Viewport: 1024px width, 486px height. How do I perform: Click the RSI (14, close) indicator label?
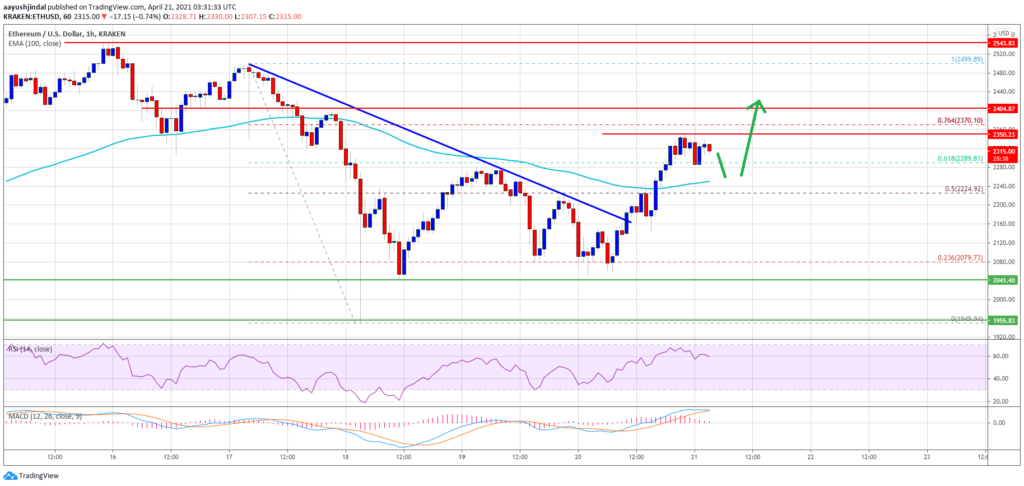tap(30, 349)
